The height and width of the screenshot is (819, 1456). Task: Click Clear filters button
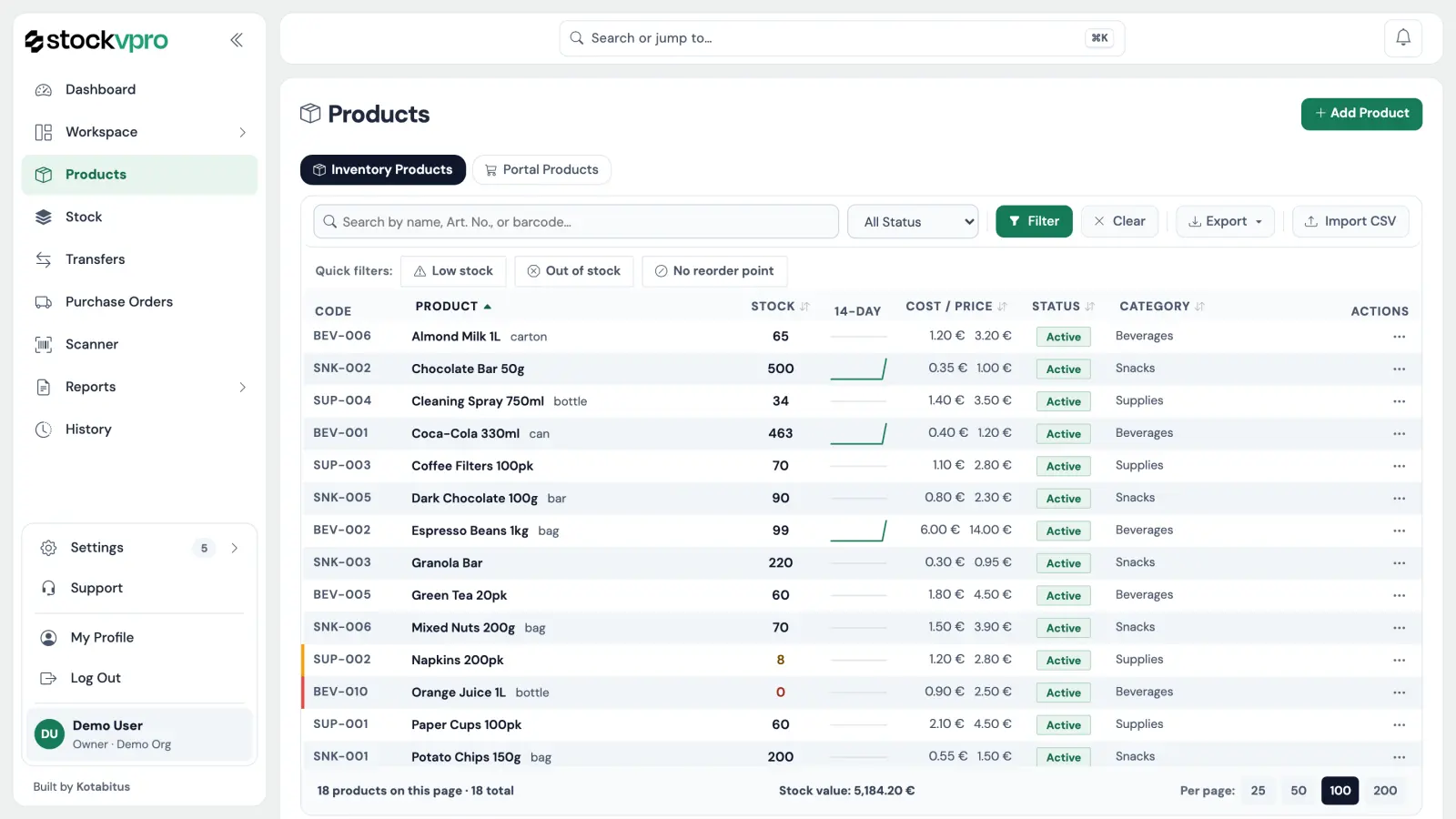point(1119,221)
